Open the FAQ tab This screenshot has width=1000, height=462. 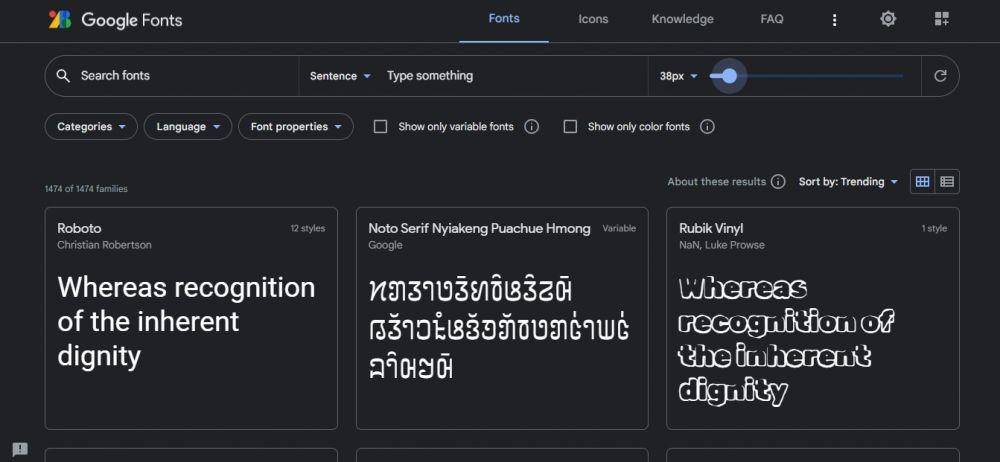[772, 19]
